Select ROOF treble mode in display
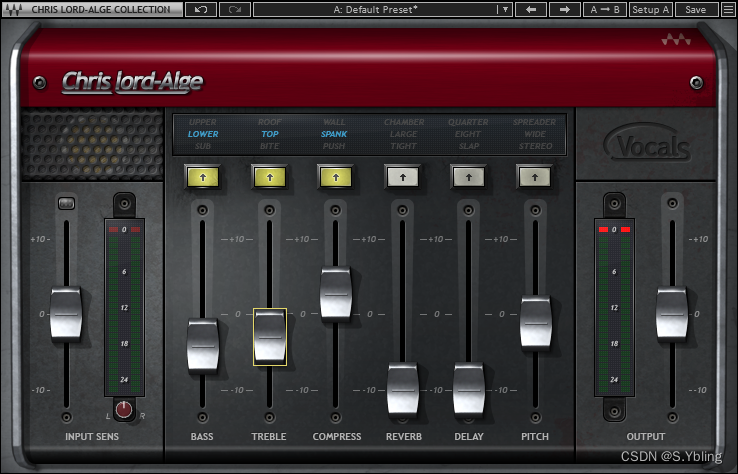The height and width of the screenshot is (474, 738). click(x=270, y=122)
